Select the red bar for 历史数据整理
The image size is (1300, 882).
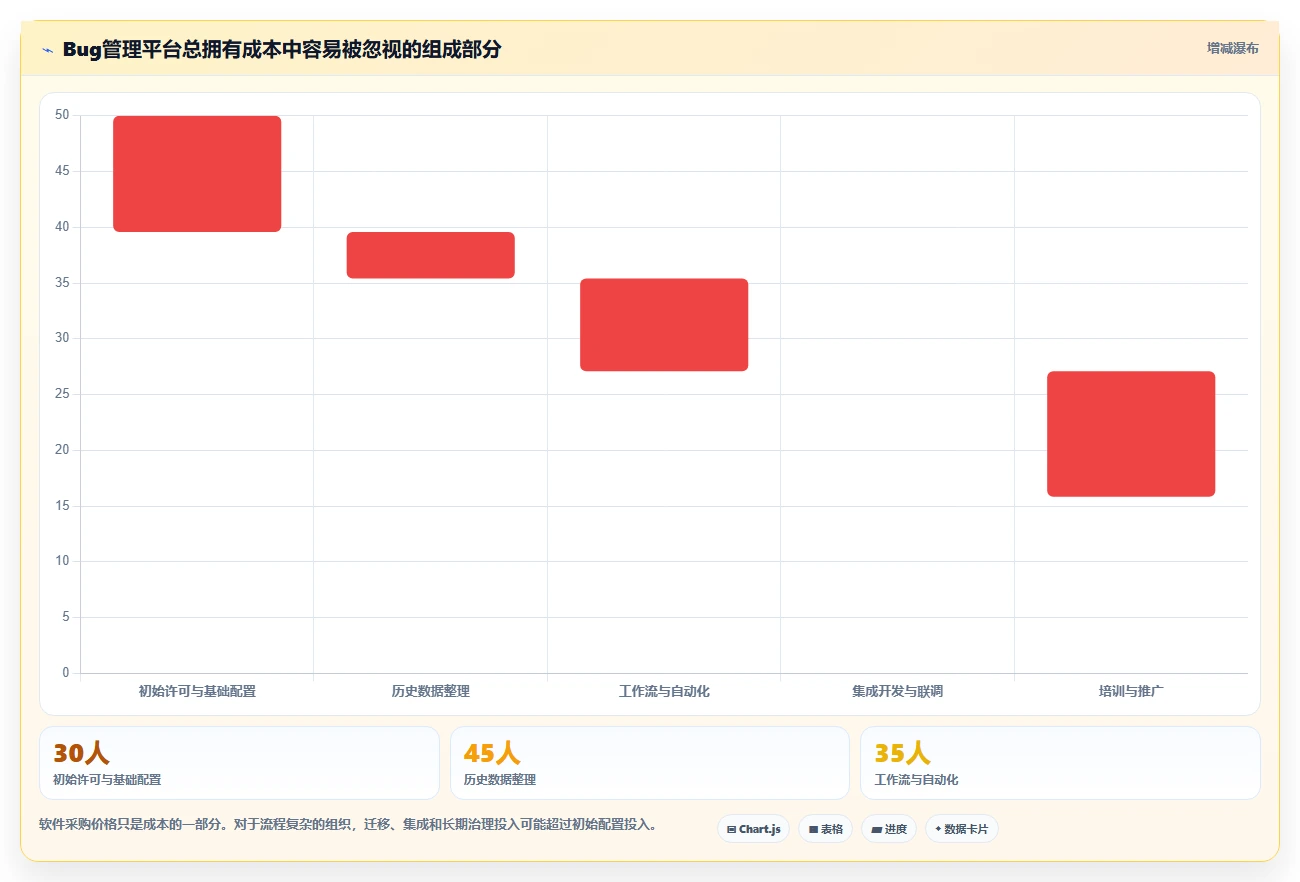point(431,255)
